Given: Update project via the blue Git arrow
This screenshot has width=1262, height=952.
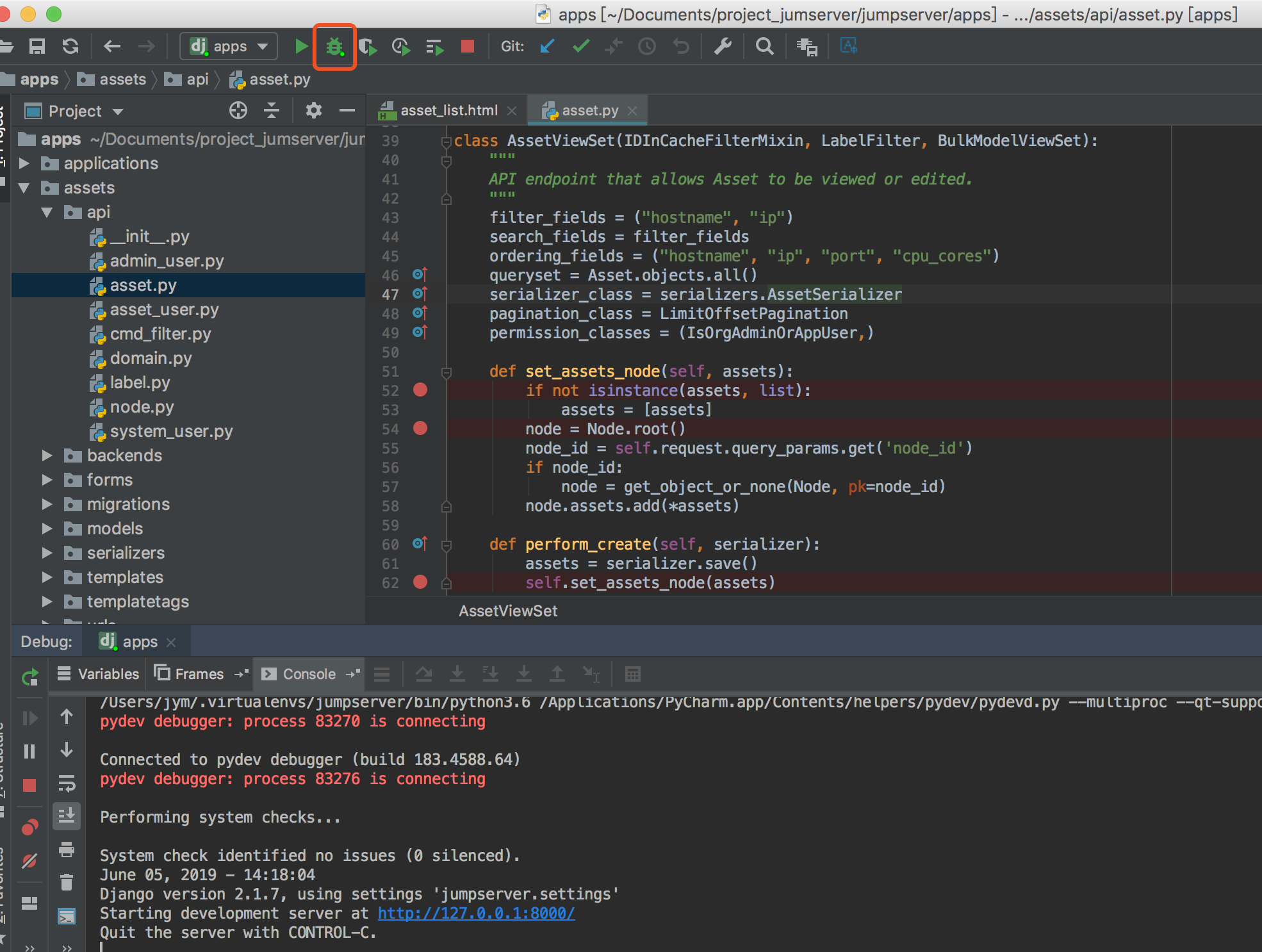Looking at the screenshot, I should (546, 46).
